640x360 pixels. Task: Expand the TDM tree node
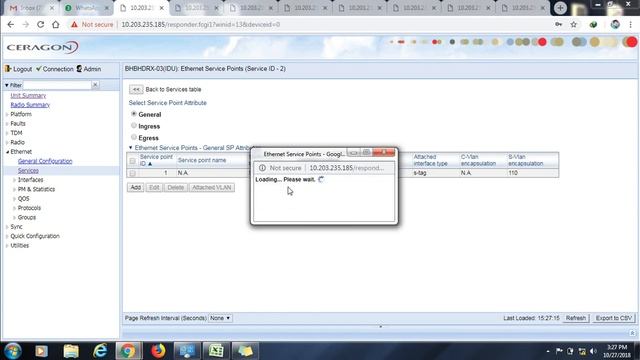point(7,133)
